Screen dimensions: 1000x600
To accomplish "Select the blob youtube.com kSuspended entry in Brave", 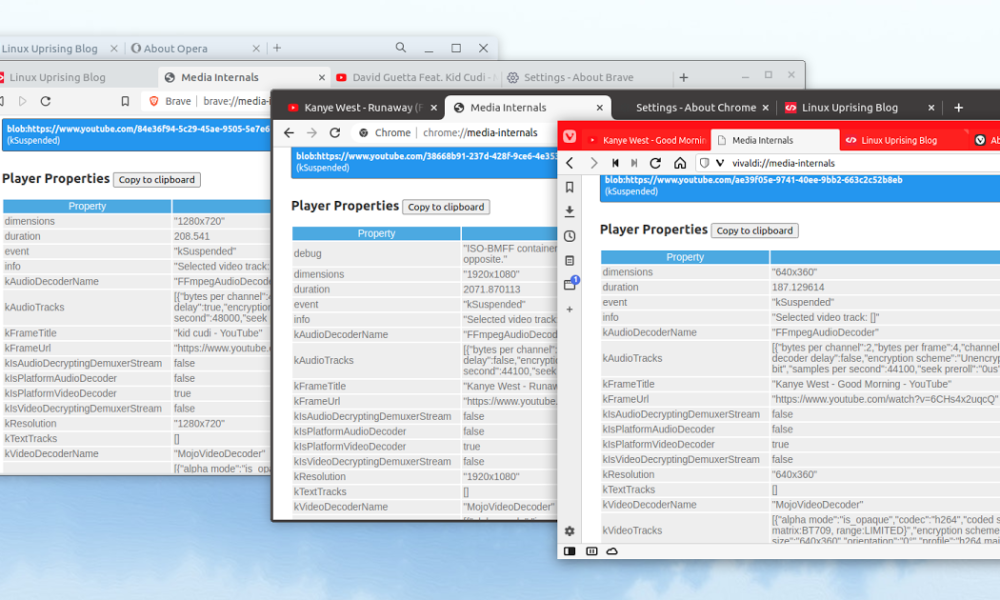I will click(x=136, y=135).
